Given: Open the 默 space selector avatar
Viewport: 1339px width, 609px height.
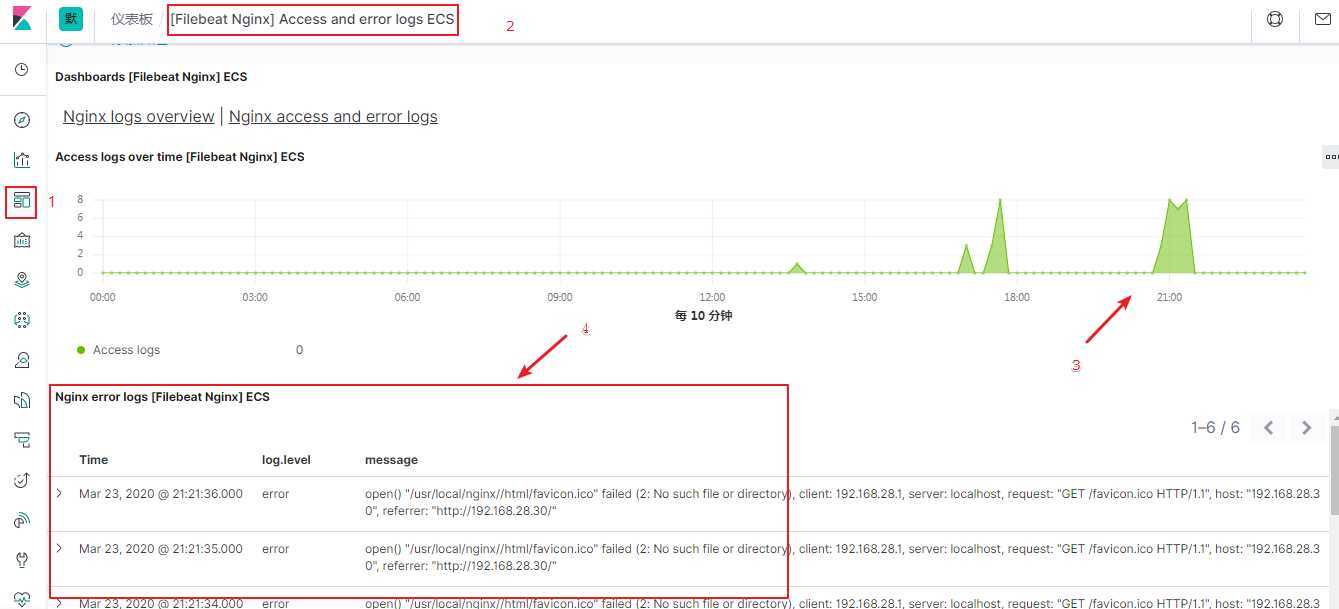Looking at the screenshot, I should 71,19.
